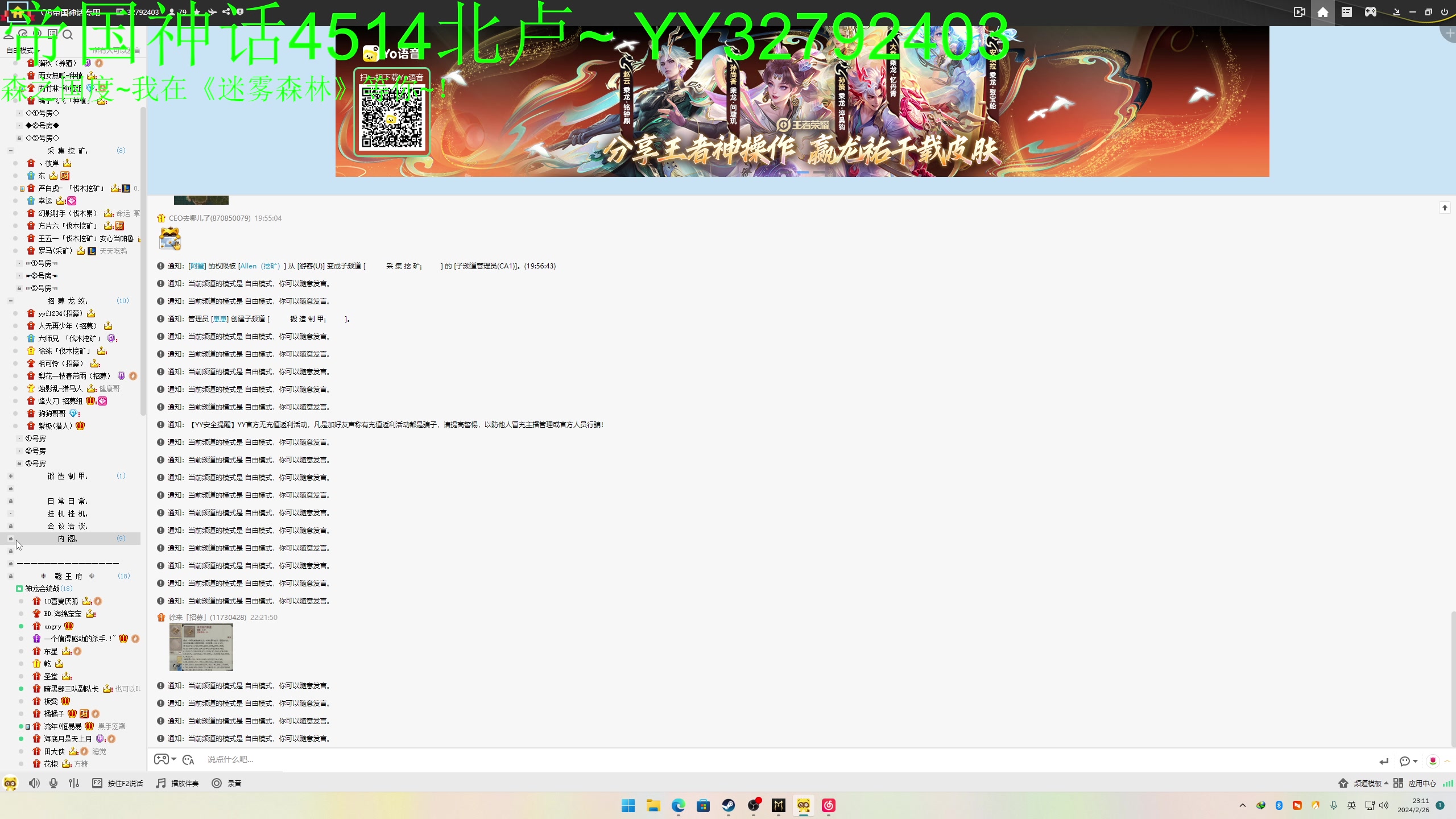The image size is (1456, 819).
Task: Select user angry in 神龙会统战
Action: [53, 626]
